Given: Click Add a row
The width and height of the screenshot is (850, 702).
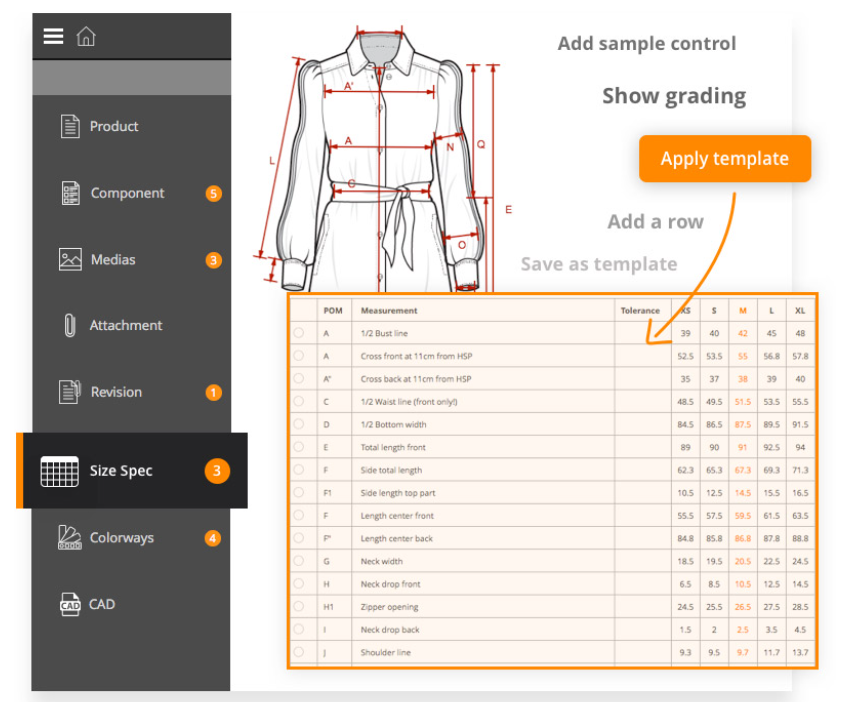Looking at the screenshot, I should click(655, 221).
